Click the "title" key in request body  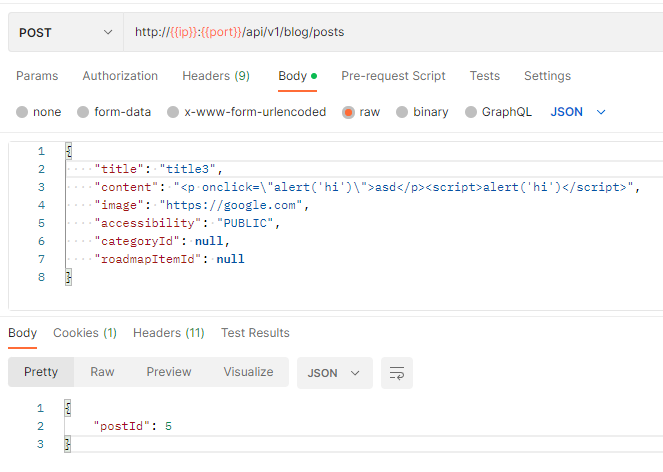119,169
